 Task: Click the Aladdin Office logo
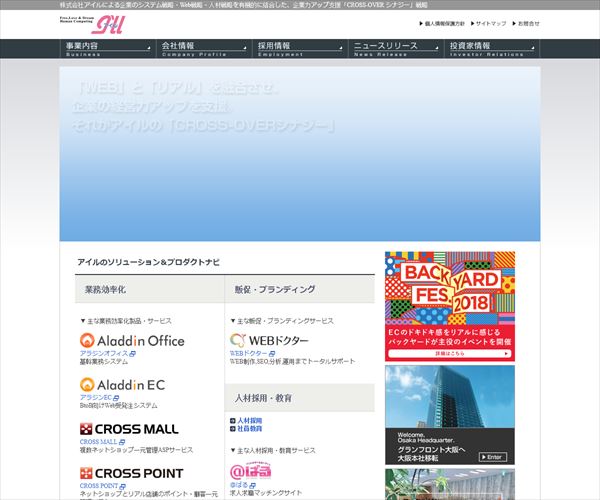(132, 340)
